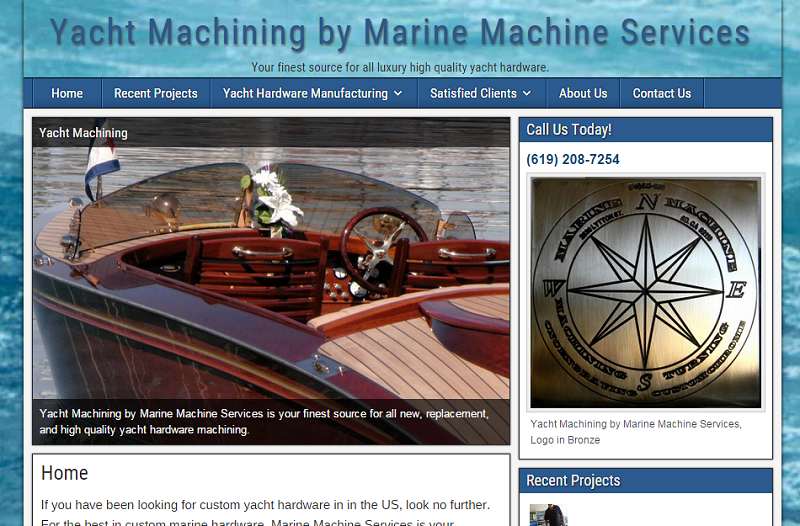Click the site title Yacht Machining header
This screenshot has width=800, height=526.
click(x=400, y=33)
